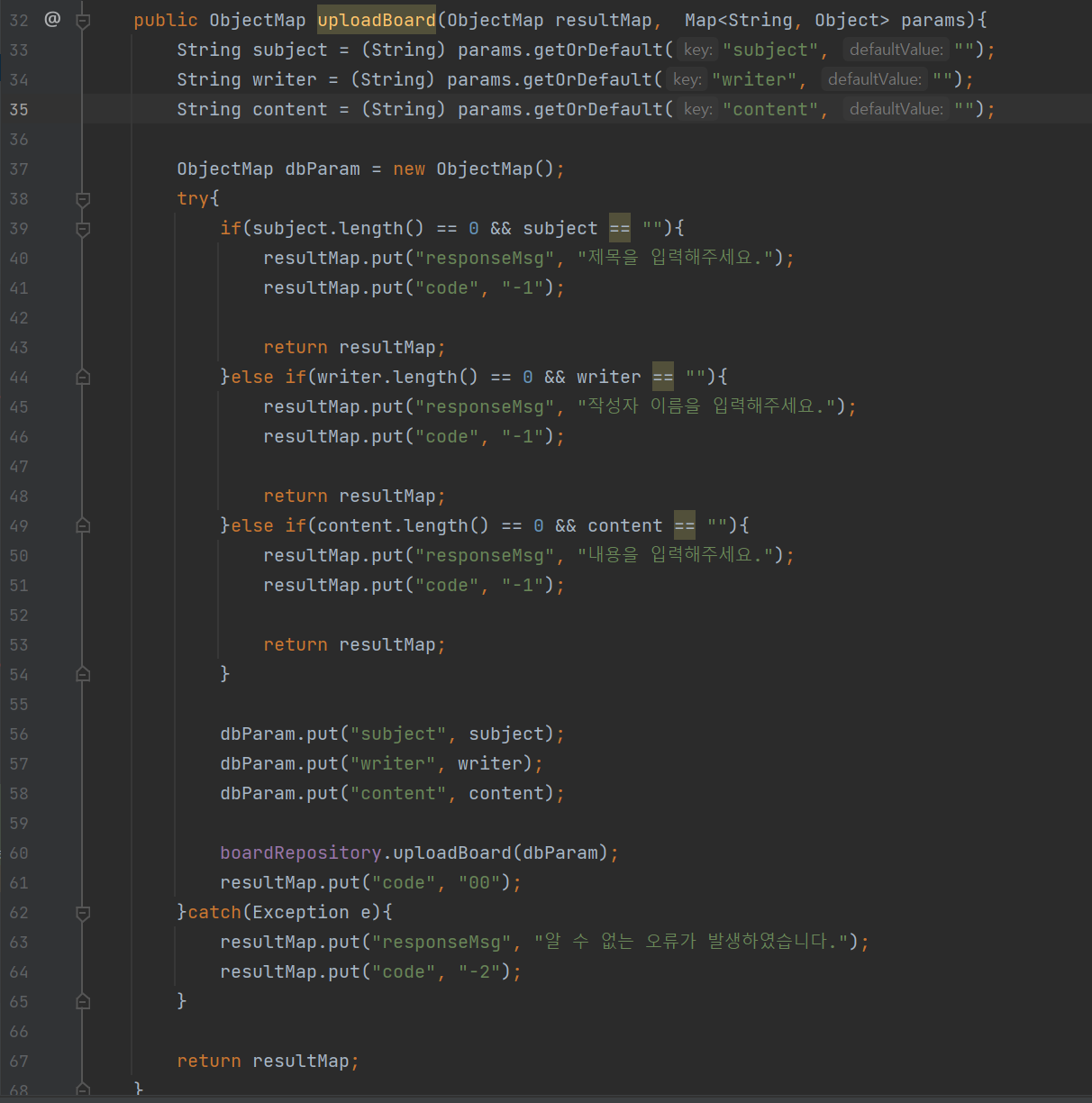Click the "00" string on line 61

point(479,882)
